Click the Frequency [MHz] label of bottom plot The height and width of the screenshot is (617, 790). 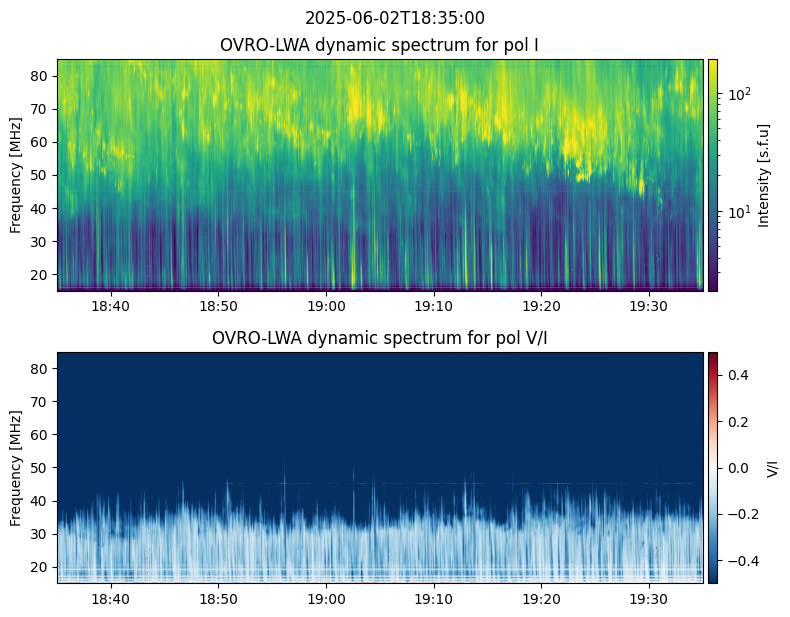[x=15, y=467]
